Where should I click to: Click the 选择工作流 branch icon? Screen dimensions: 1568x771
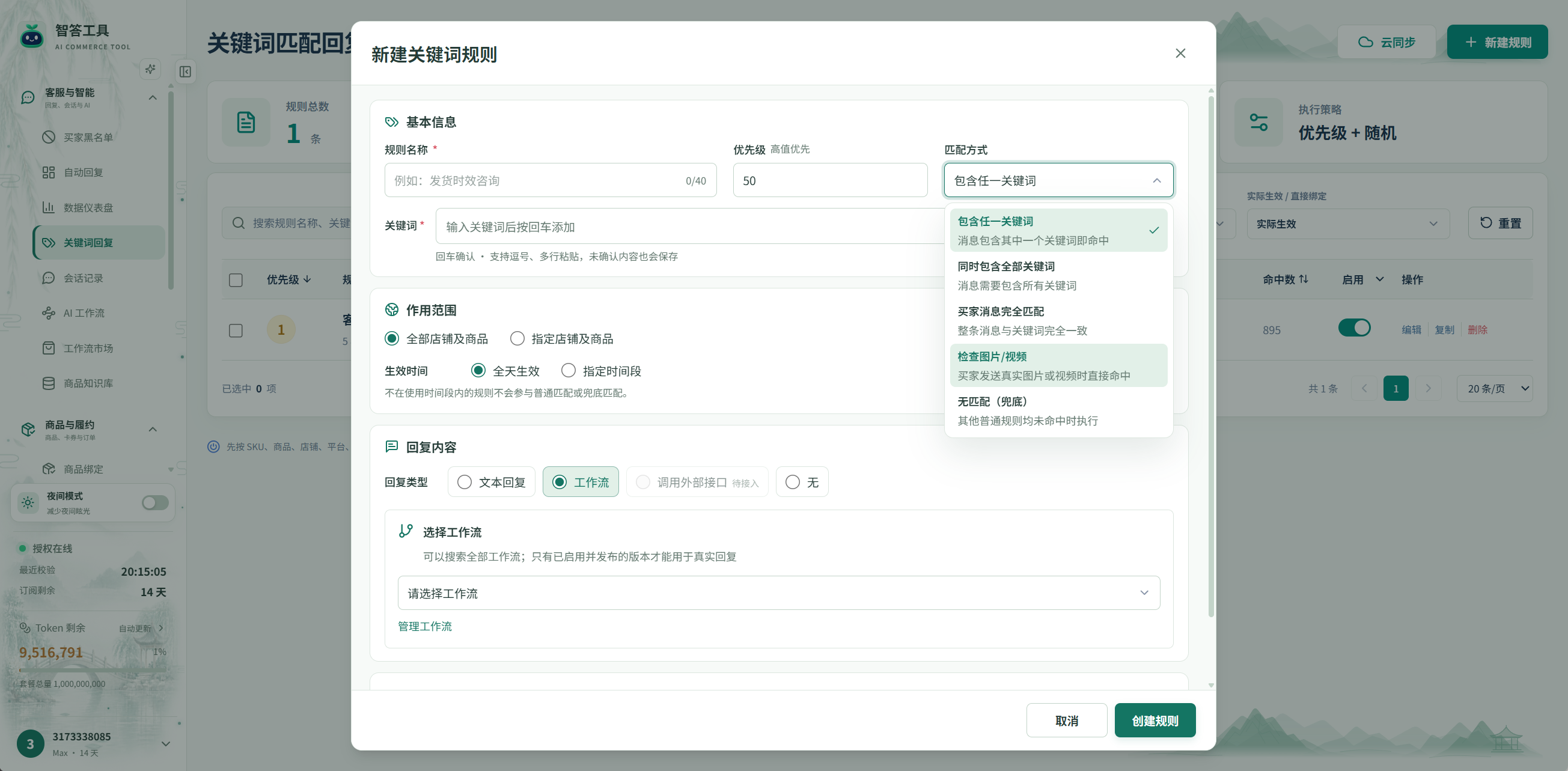pyautogui.click(x=406, y=531)
